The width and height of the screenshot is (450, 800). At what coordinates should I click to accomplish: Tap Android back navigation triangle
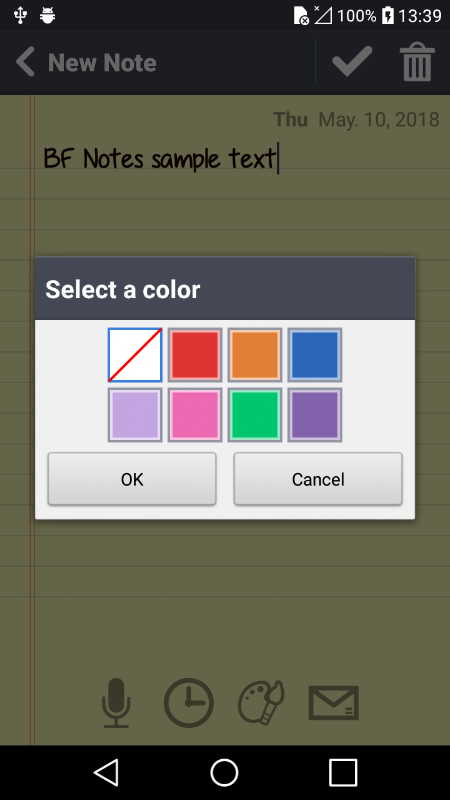107,772
